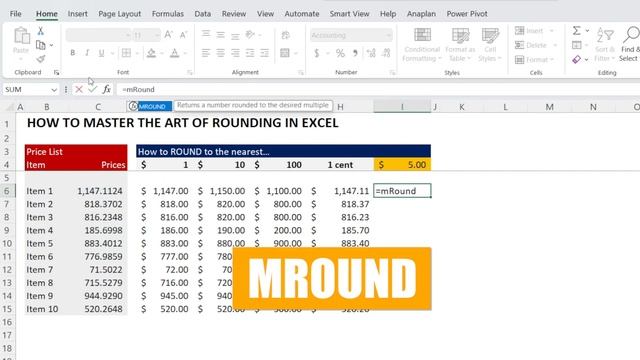Click the Delete cells button
Viewport: 640px width, 360px height.
536,45
